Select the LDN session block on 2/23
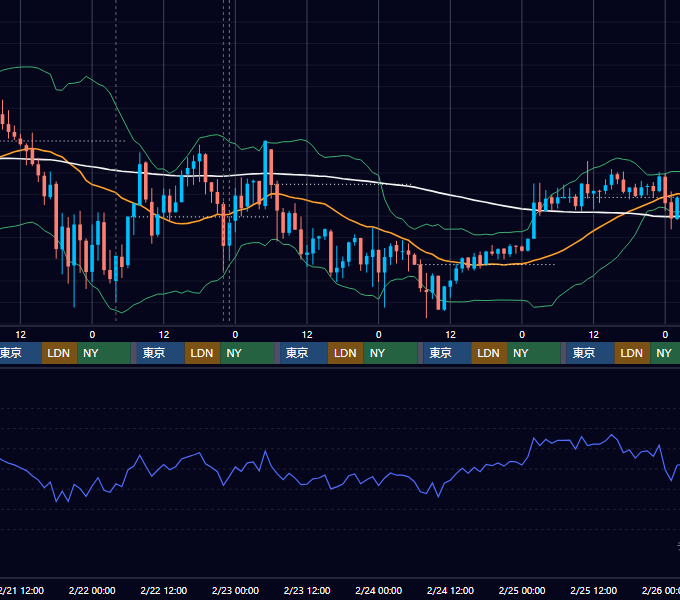Image resolution: width=680 pixels, height=600 pixels. click(x=346, y=353)
